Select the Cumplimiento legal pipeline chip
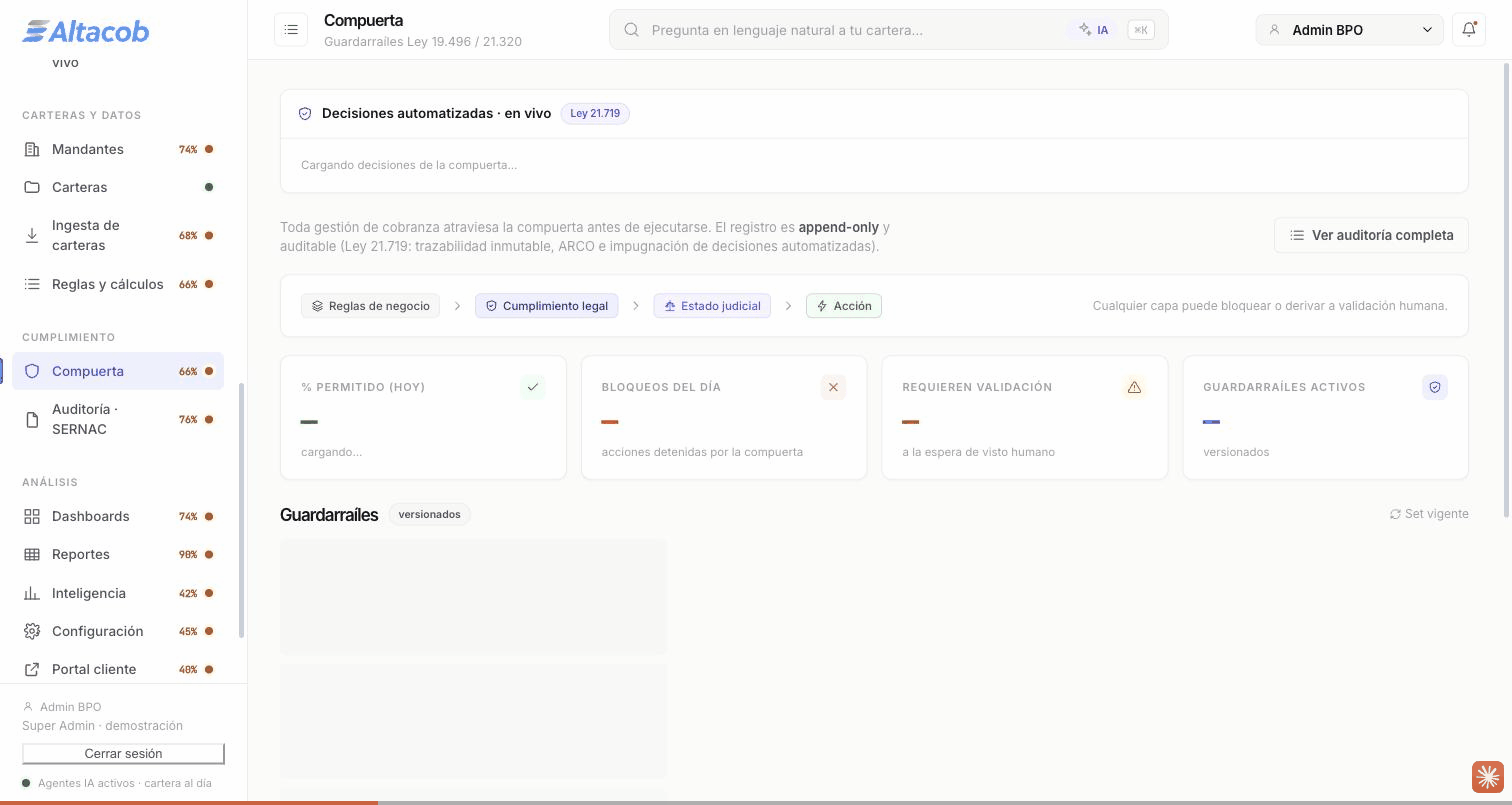This screenshot has width=1512, height=805. (x=547, y=306)
